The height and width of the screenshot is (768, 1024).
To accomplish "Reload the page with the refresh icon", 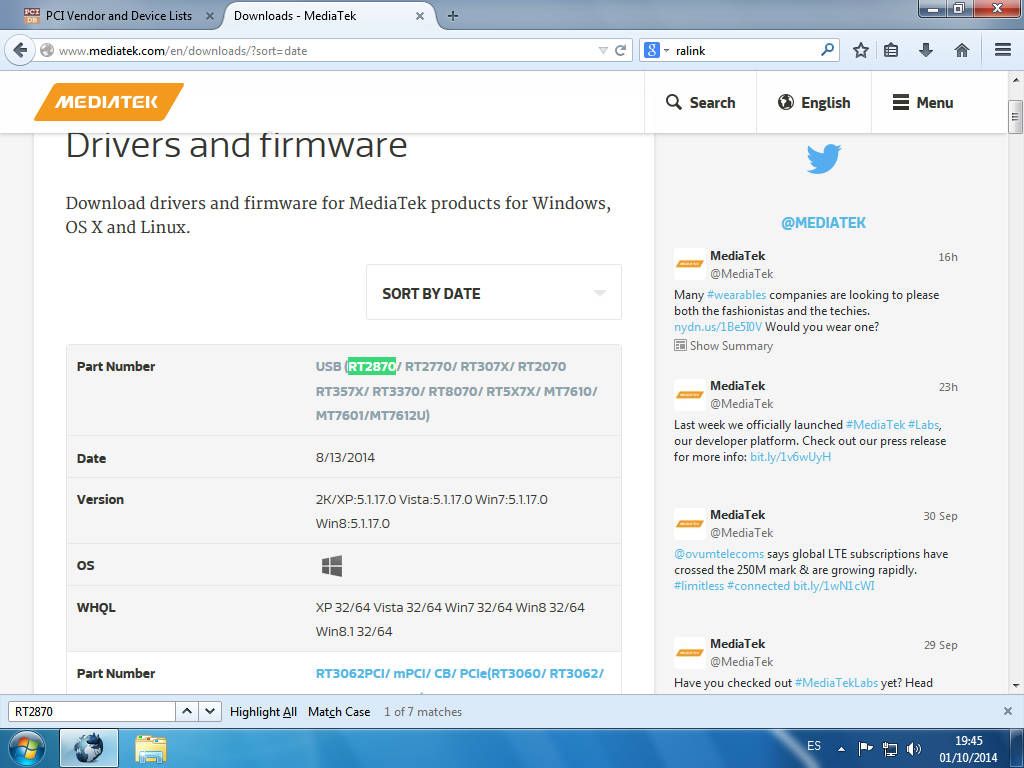I will coord(621,50).
